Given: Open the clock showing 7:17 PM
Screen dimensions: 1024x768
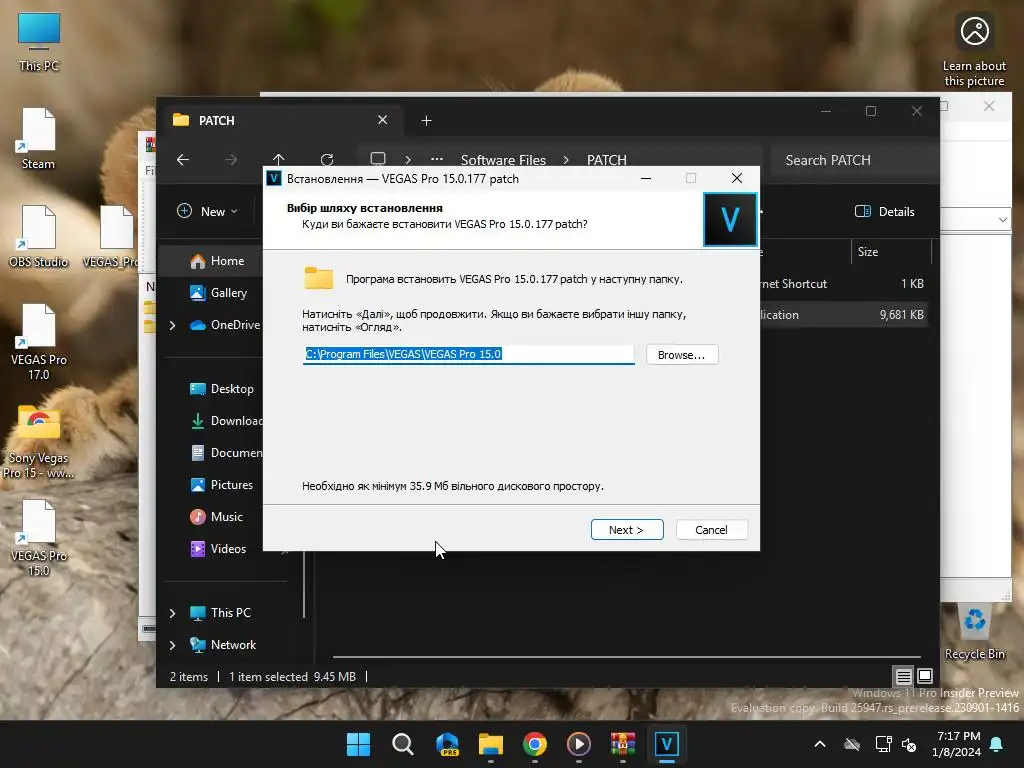Looking at the screenshot, I should click(x=957, y=744).
